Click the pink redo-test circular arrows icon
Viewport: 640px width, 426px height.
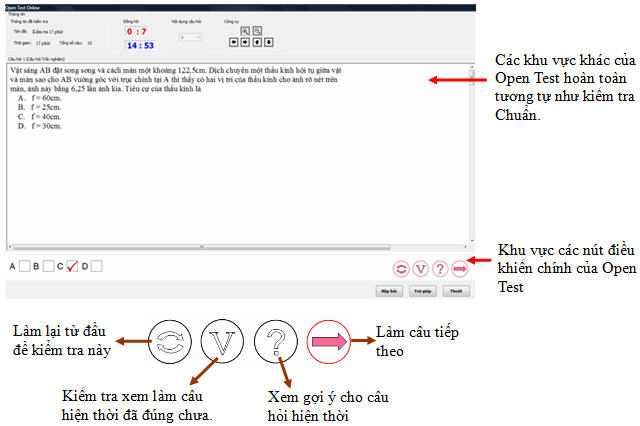pos(401,269)
